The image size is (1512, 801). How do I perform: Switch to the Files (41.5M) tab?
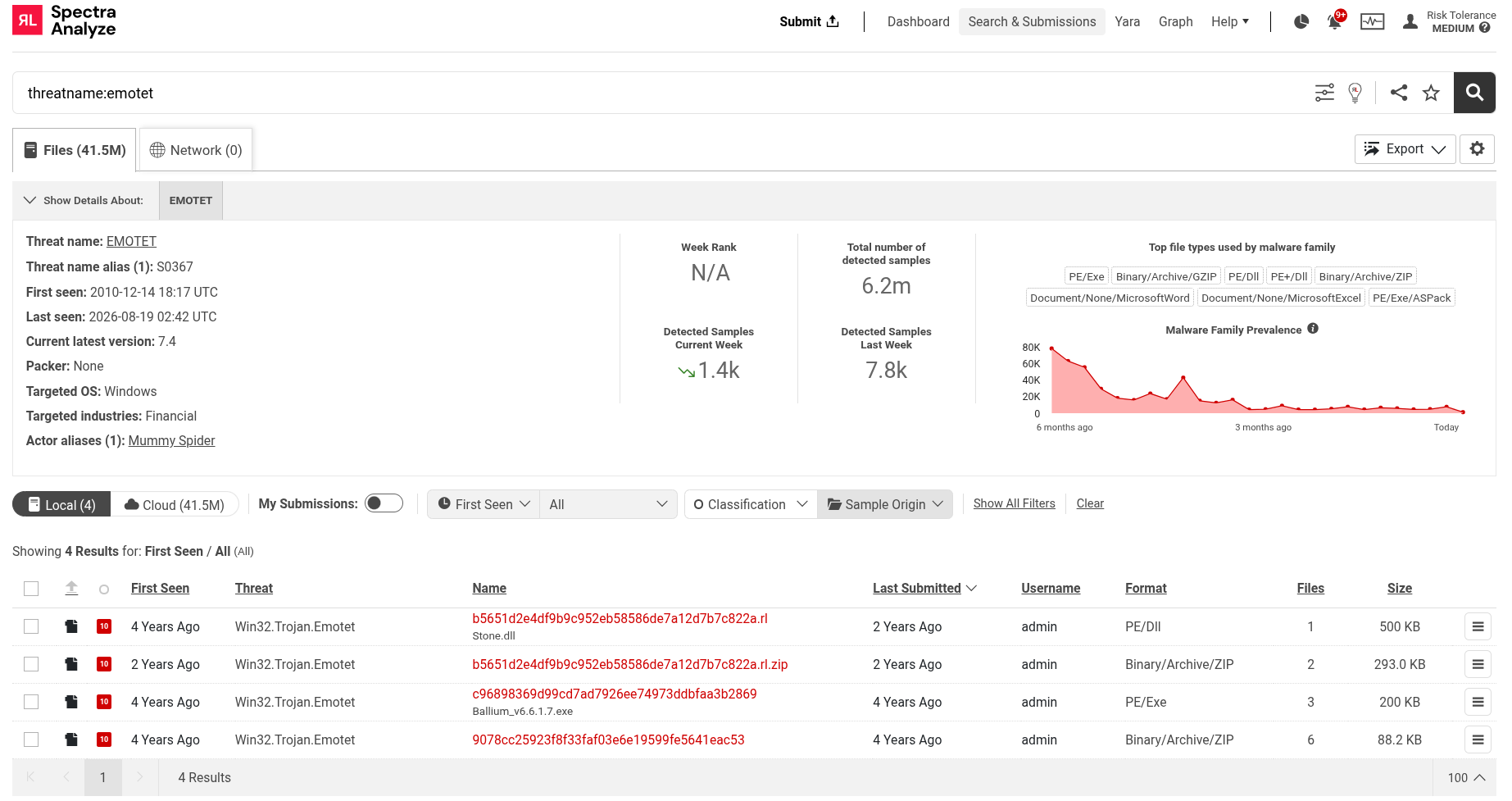click(75, 150)
